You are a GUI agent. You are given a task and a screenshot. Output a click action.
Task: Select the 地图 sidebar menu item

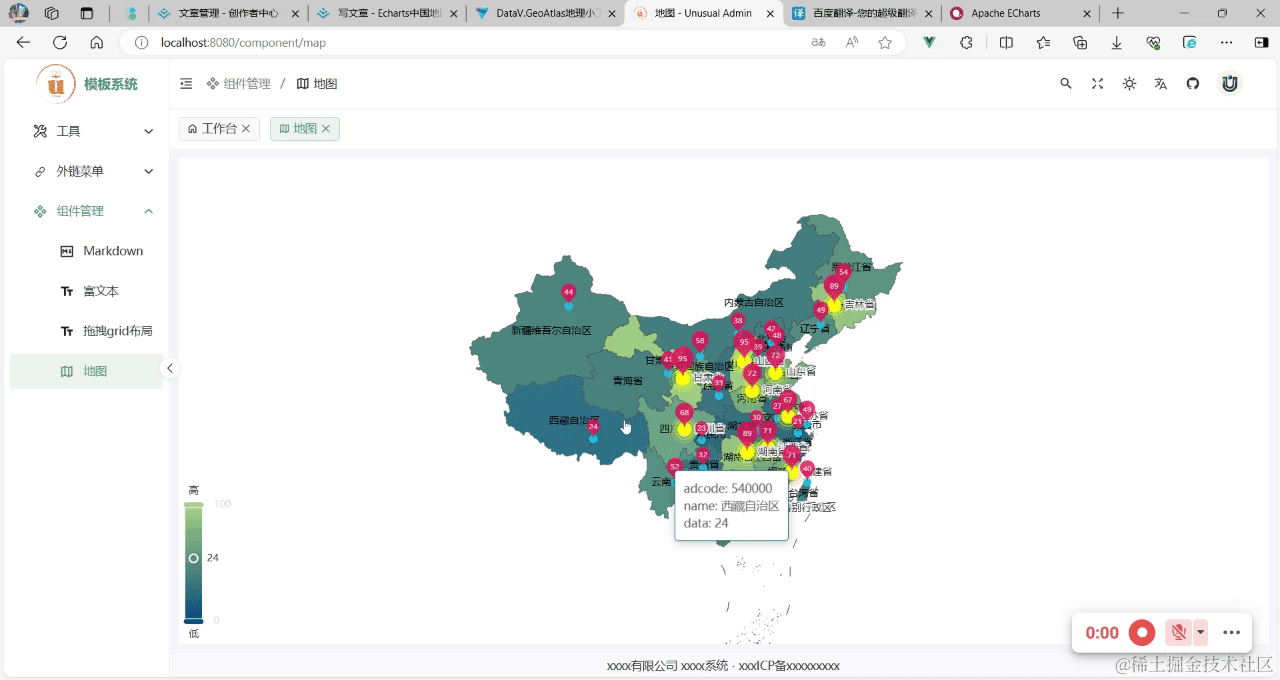coord(86,371)
